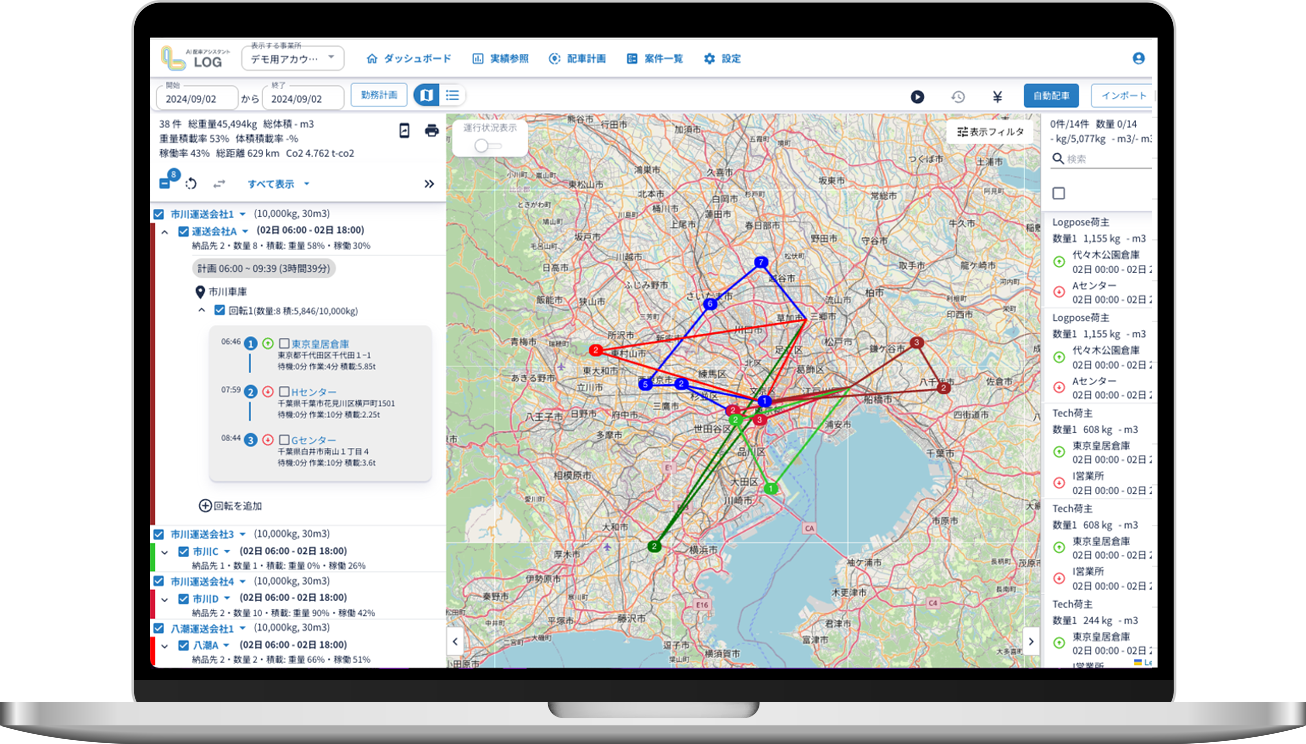Screen dimensions: 1306x744
Task: Uncheck the 回転1 checkbox
Action: point(220,311)
